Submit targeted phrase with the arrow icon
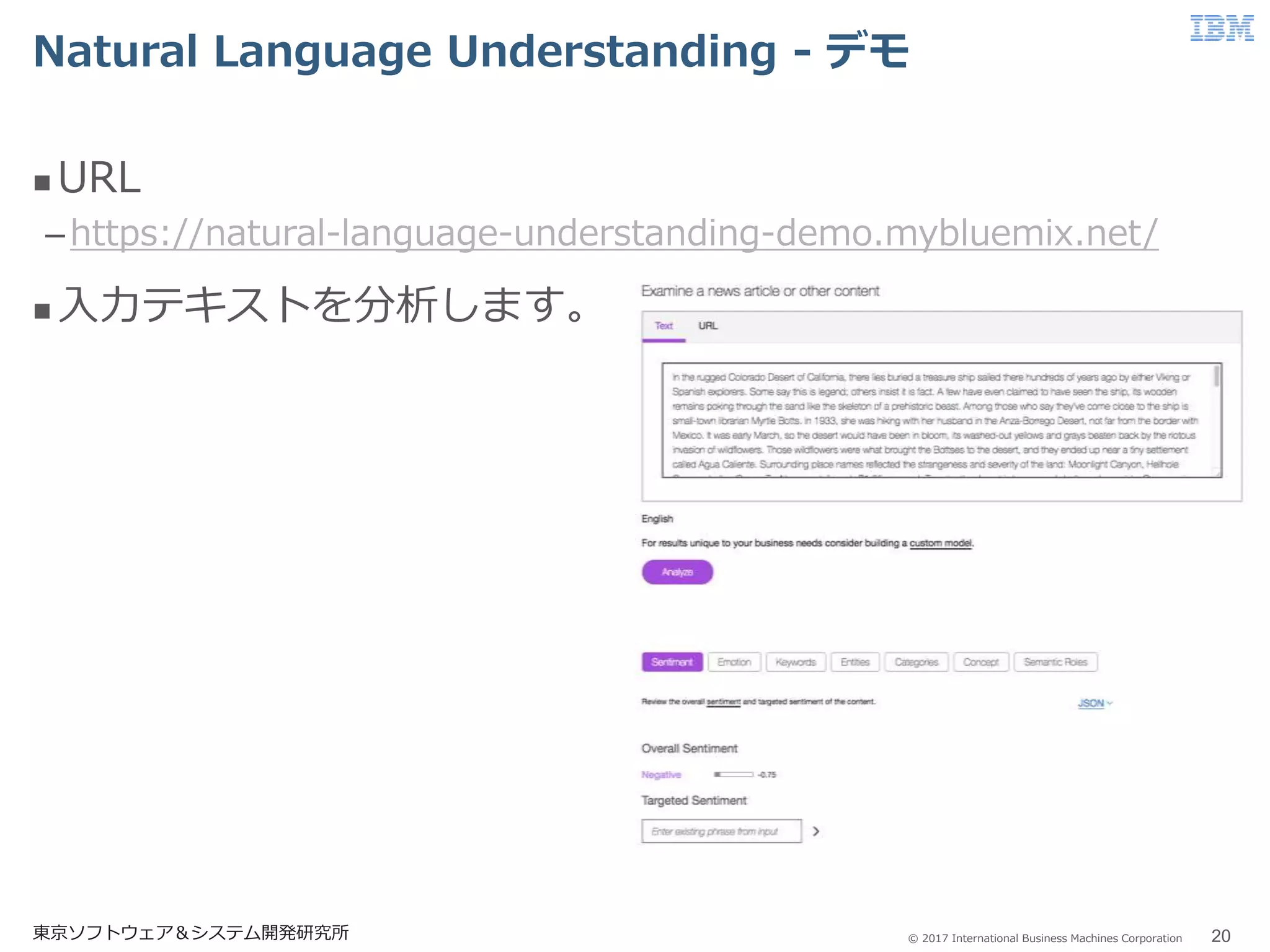This screenshot has width=1270, height=952. (x=816, y=831)
